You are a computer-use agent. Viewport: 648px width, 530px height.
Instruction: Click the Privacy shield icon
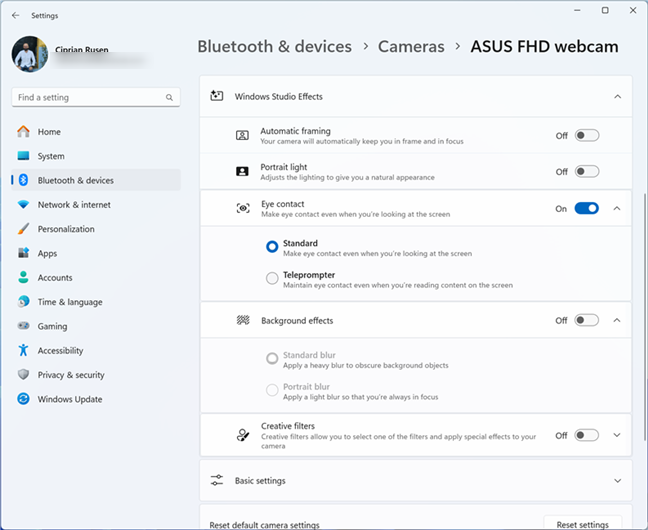coord(24,375)
